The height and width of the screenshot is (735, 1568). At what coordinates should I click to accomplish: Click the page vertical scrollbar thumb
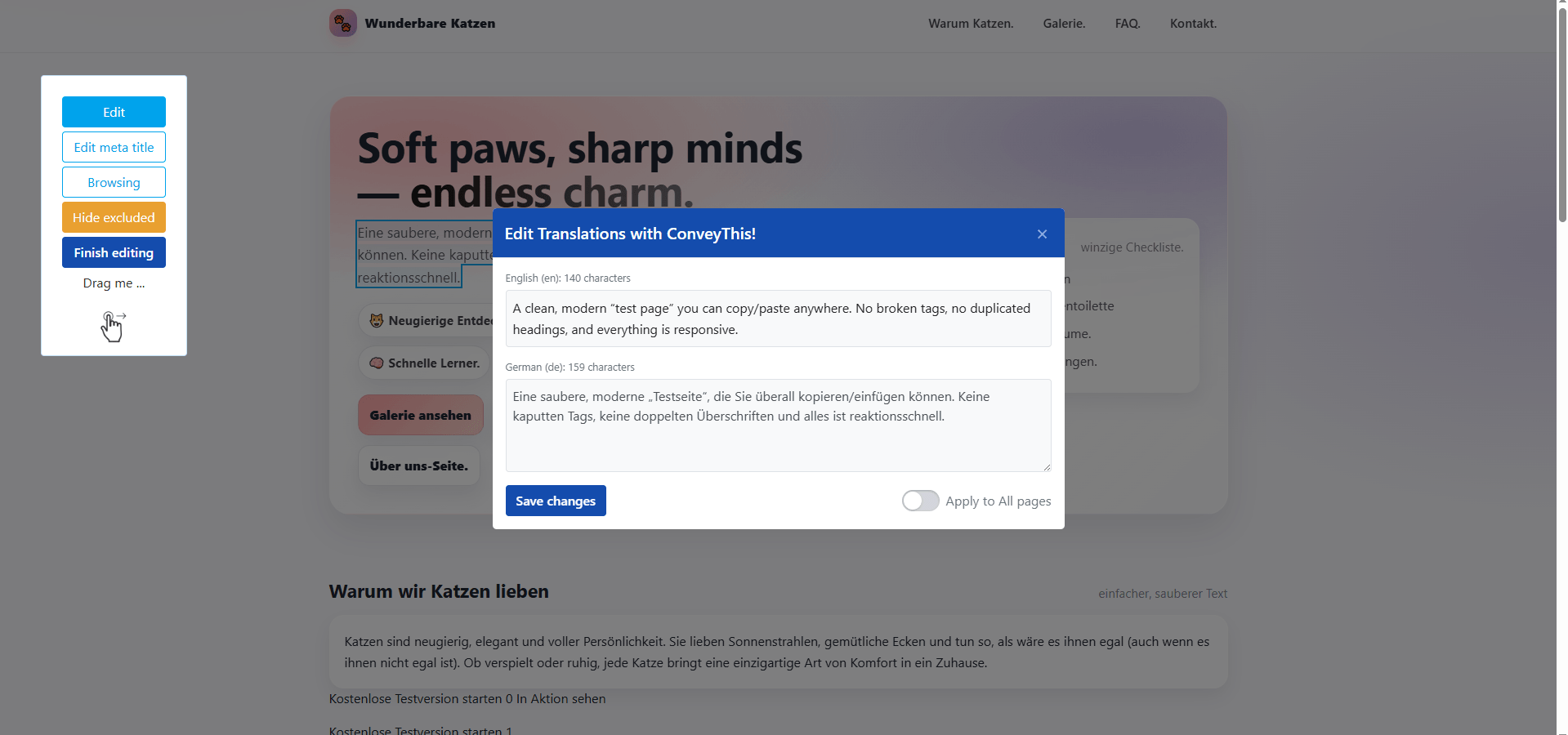(x=1562, y=114)
